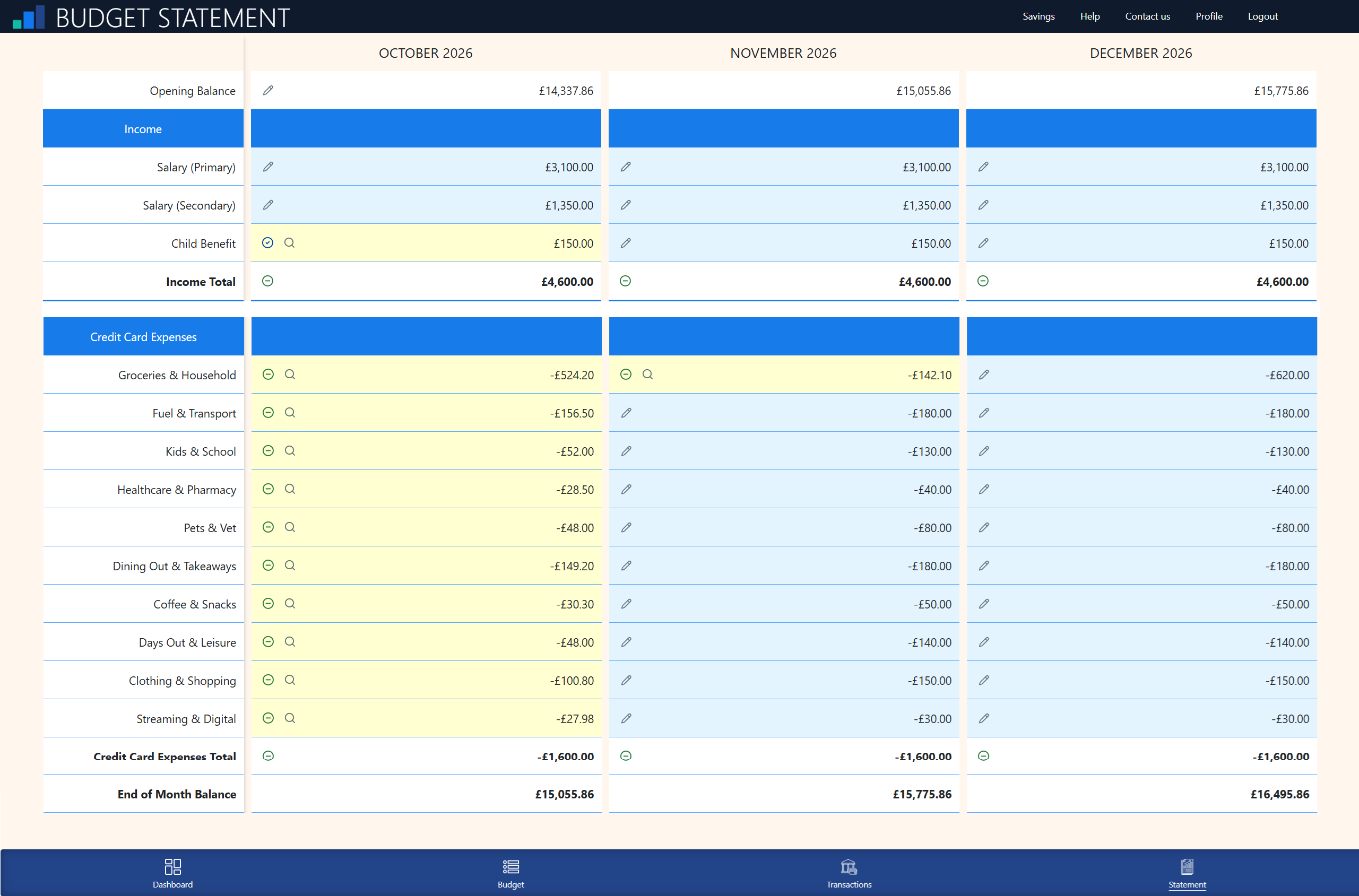This screenshot has width=1359, height=896.
Task: Click the Budget Statement bar-chart logo
Action: click(29, 17)
